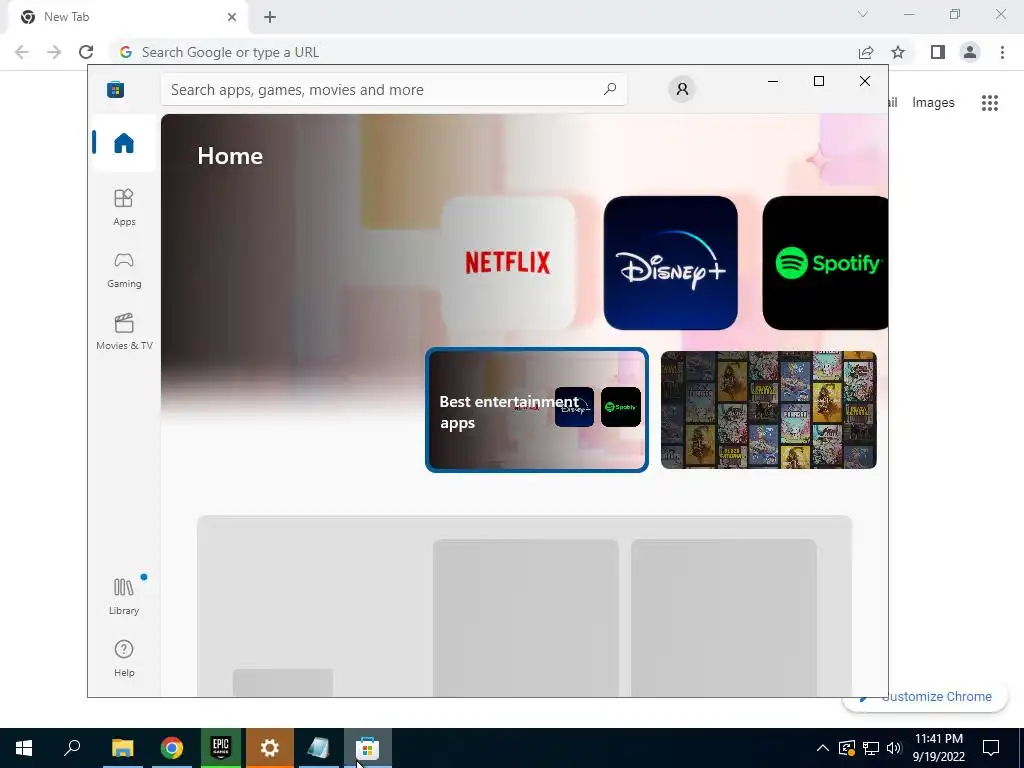Bookmark this tab with the star icon
This screenshot has width=1024, height=768.
(x=898, y=52)
